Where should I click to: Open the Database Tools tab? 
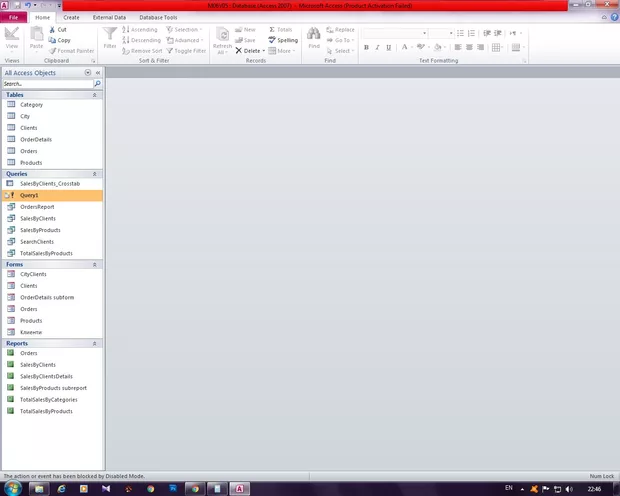[x=158, y=17]
